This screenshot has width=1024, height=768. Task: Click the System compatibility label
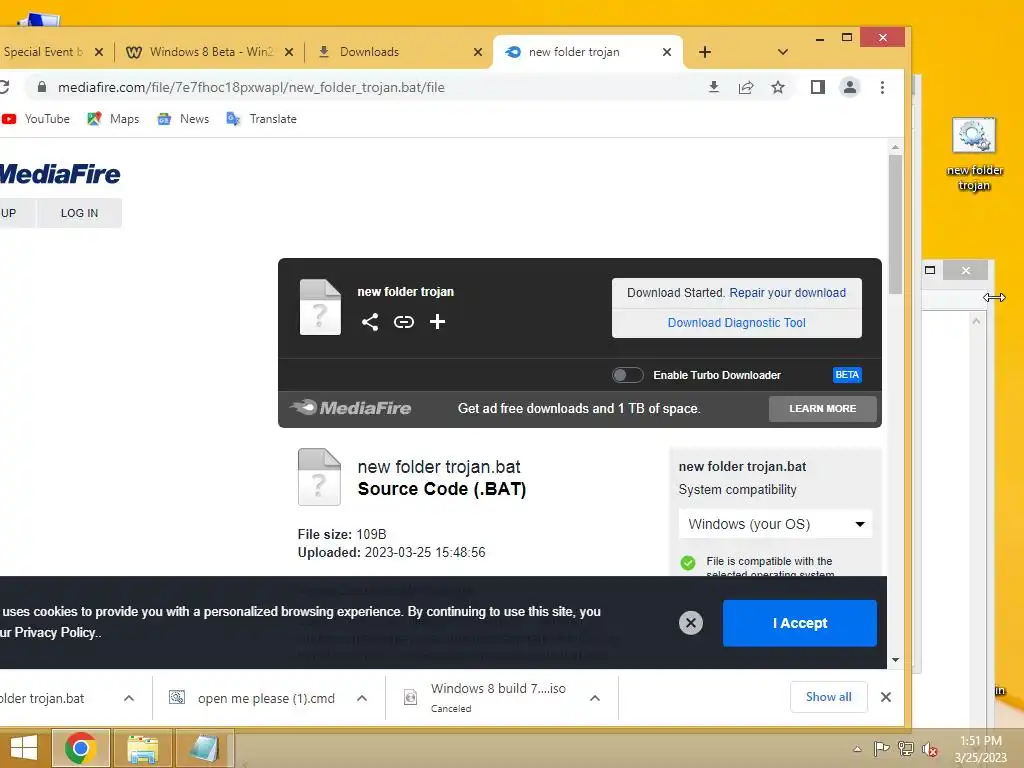click(737, 490)
